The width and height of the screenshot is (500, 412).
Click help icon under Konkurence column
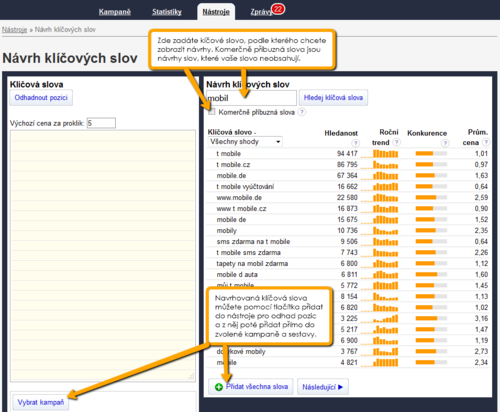445,143
